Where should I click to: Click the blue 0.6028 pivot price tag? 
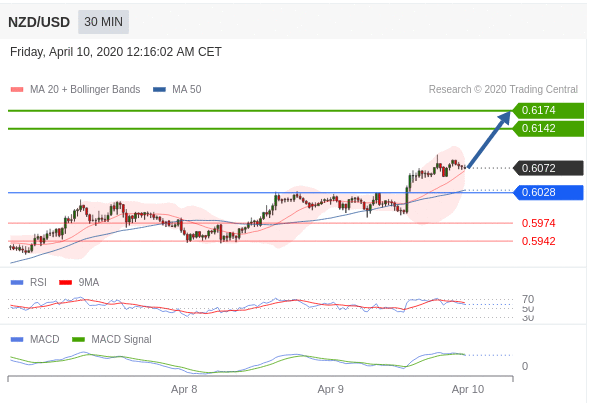pyautogui.click(x=548, y=192)
